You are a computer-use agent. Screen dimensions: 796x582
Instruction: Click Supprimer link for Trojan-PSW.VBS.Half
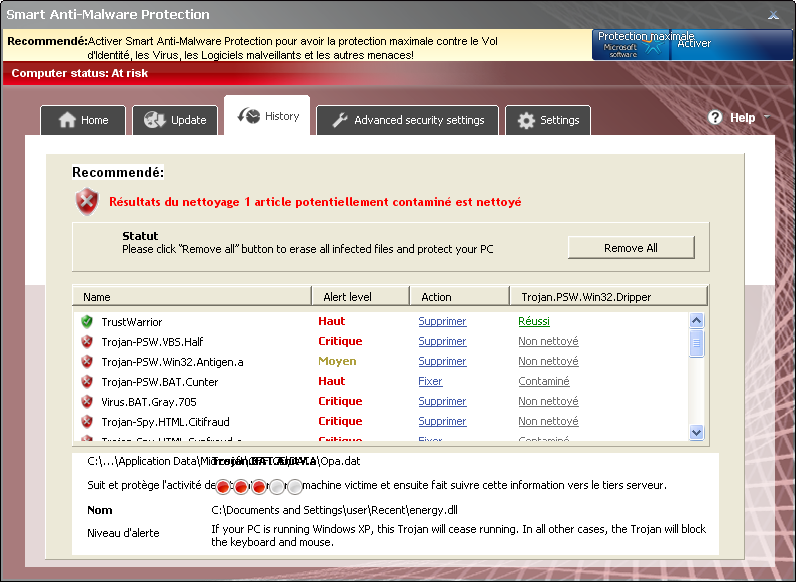(x=442, y=341)
